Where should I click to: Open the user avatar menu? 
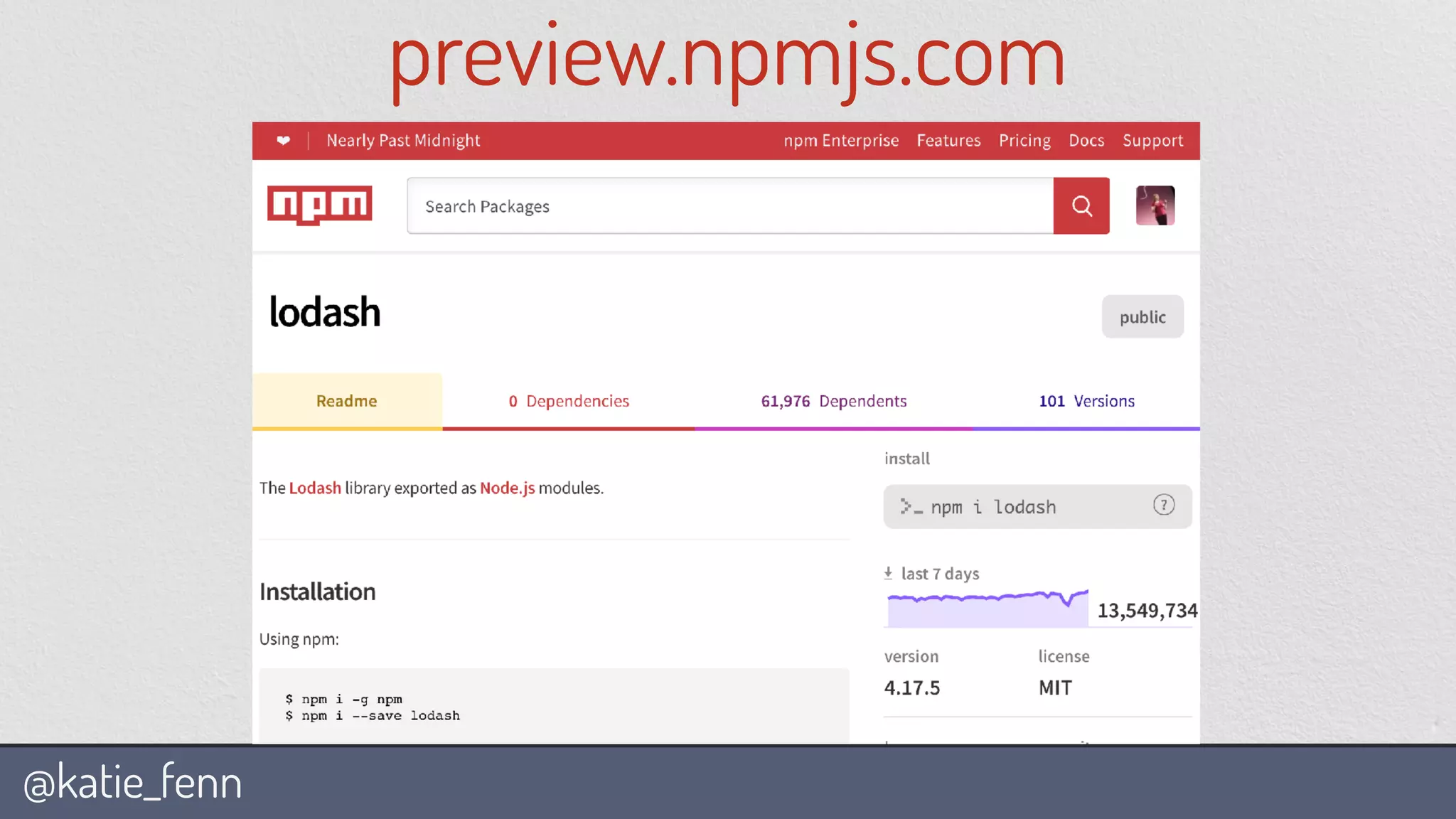[x=1155, y=205]
